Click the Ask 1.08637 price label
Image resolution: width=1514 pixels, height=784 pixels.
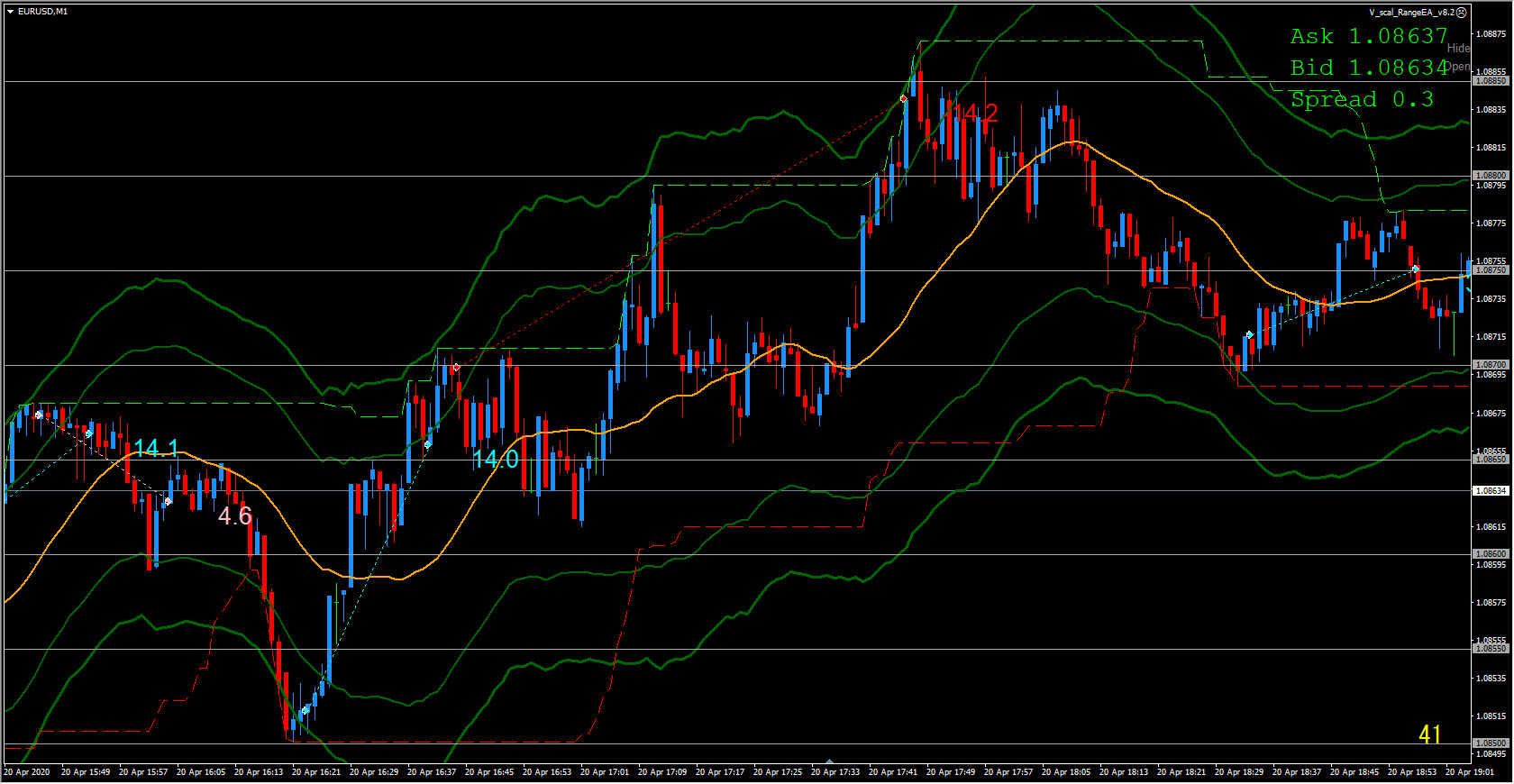tap(1368, 36)
